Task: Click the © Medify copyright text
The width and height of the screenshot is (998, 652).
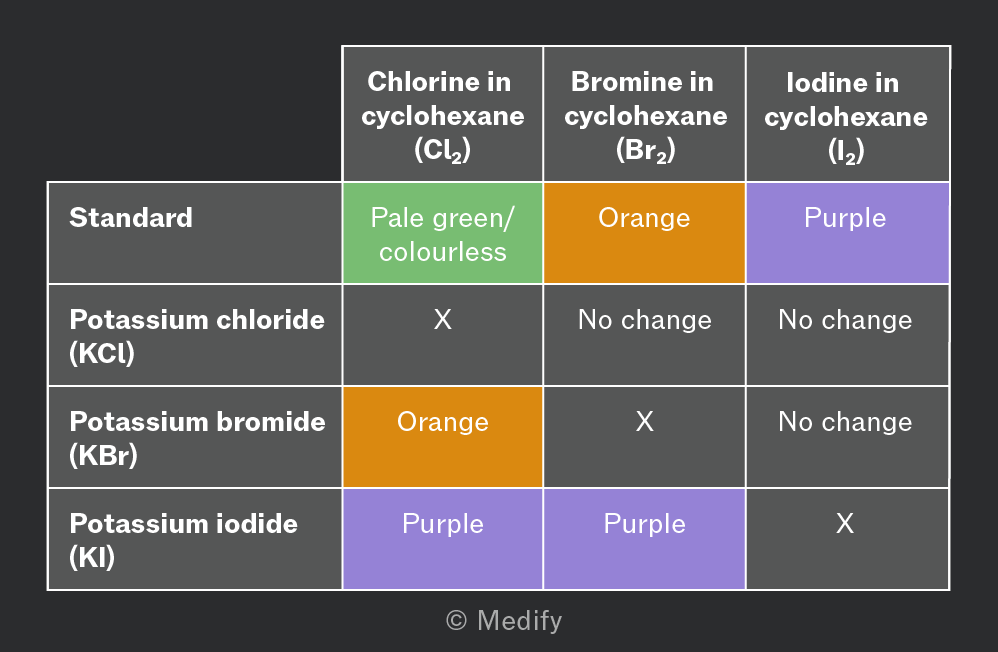Action: pyautogui.click(x=504, y=621)
